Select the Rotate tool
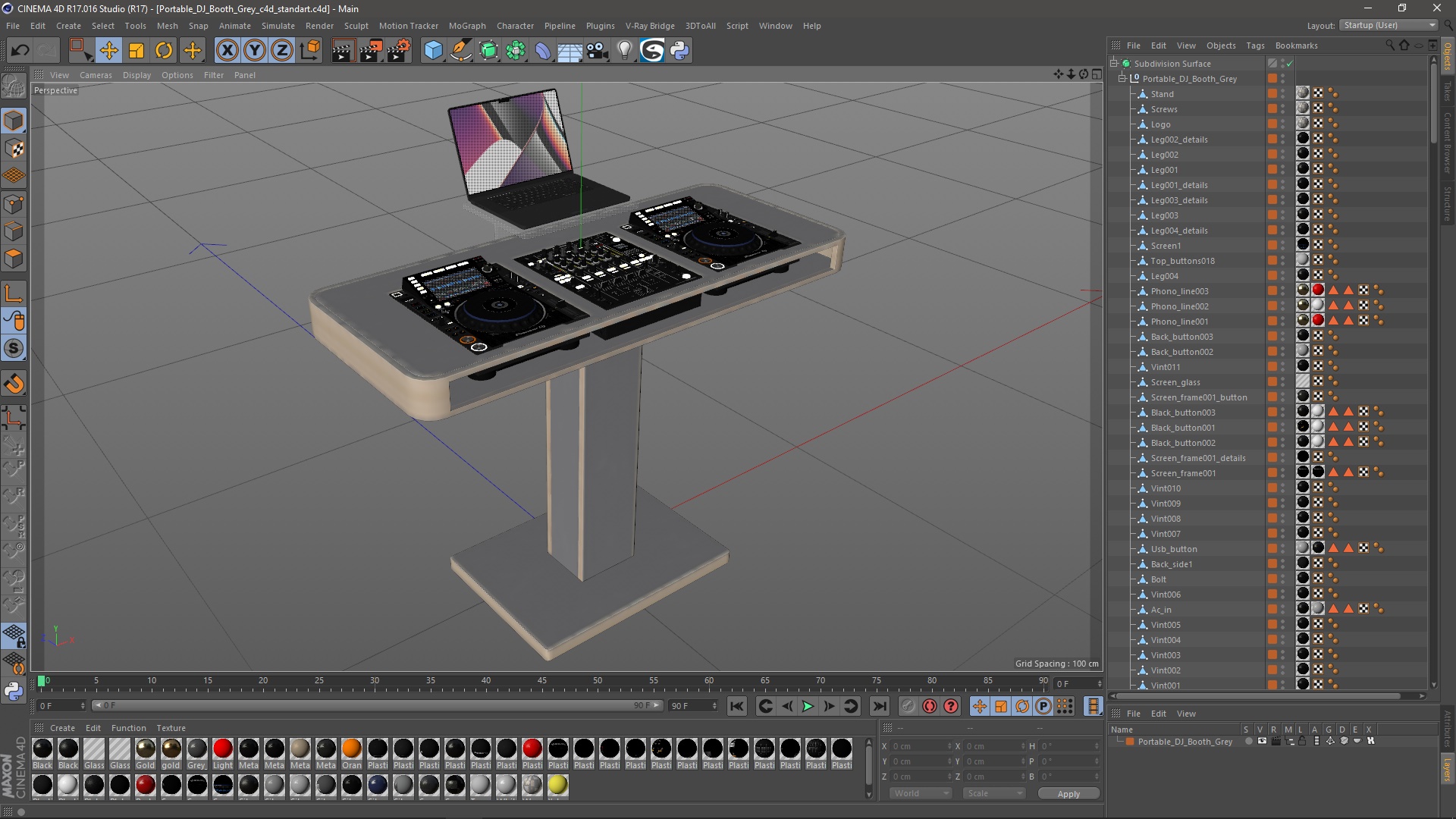Screen dimensions: 1456x819 (x=164, y=51)
